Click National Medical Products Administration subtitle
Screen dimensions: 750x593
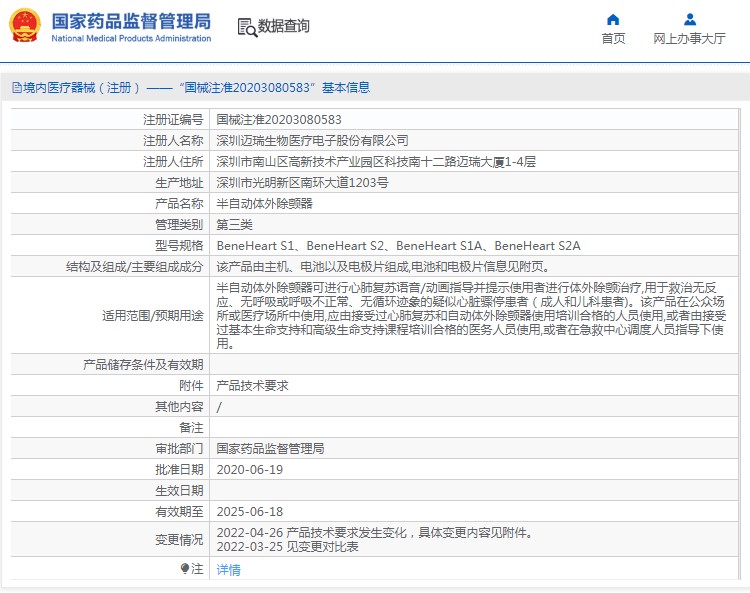[x=131, y=38]
